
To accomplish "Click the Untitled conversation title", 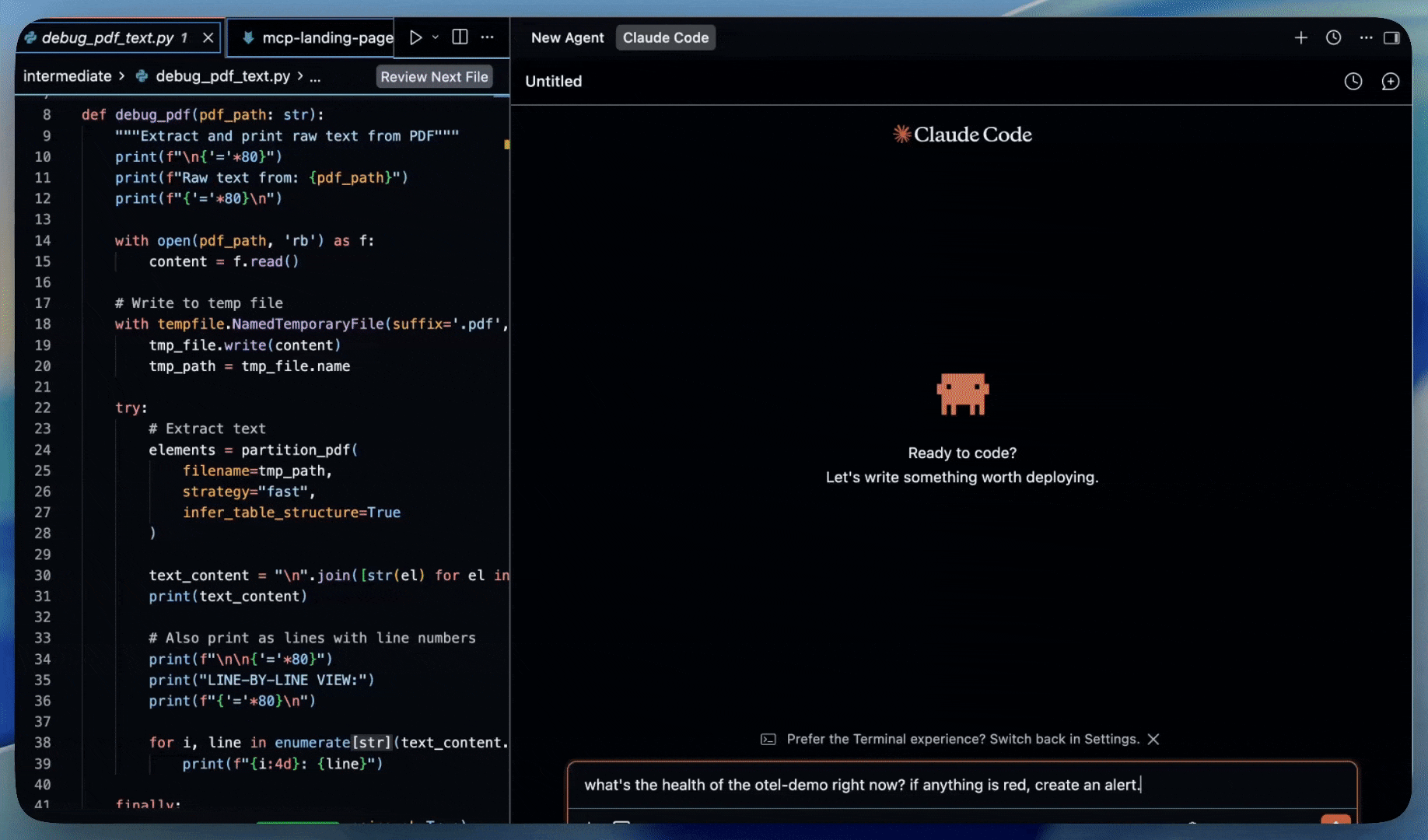I will (553, 81).
